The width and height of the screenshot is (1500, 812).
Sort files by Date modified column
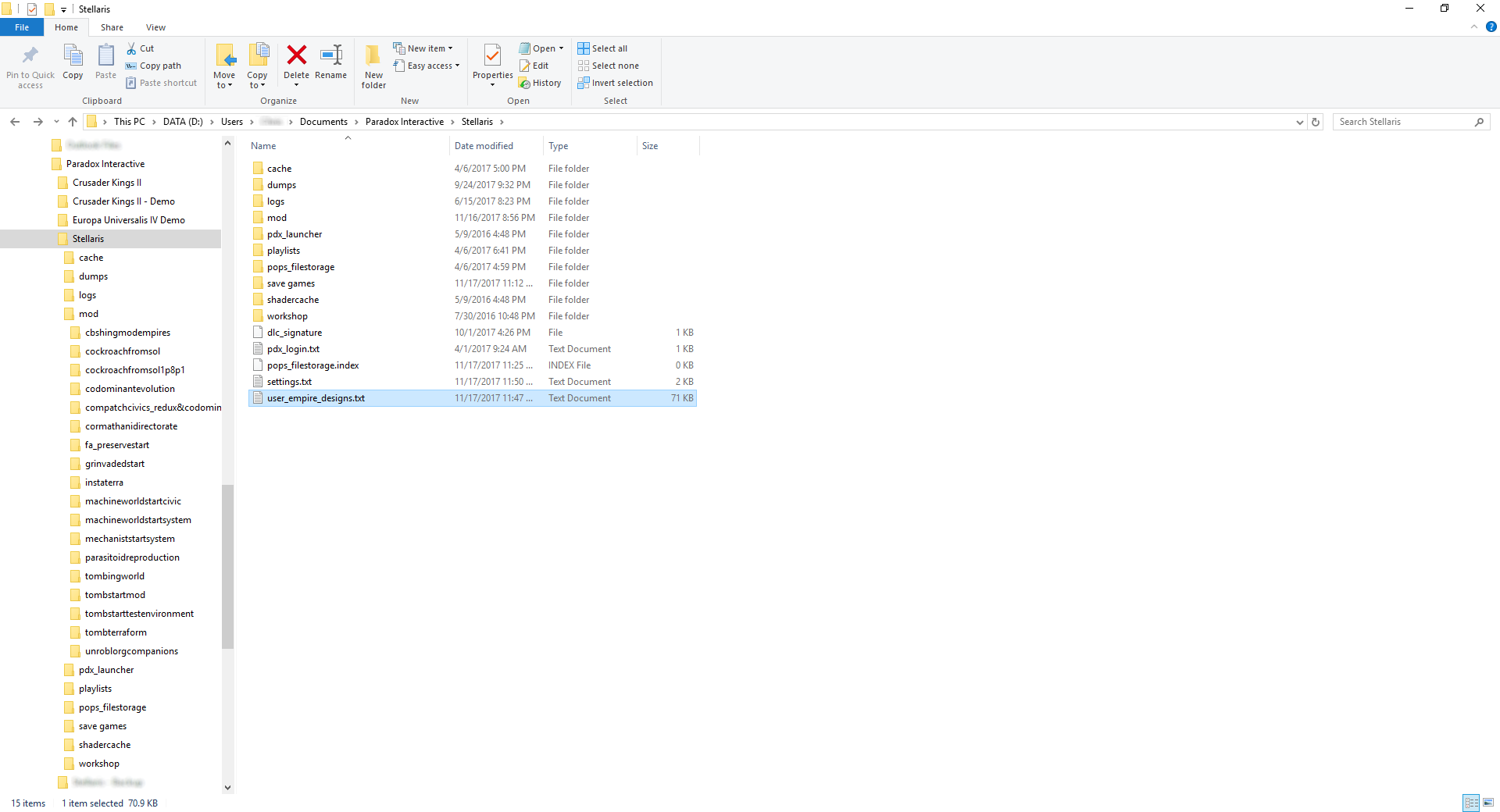(496, 146)
